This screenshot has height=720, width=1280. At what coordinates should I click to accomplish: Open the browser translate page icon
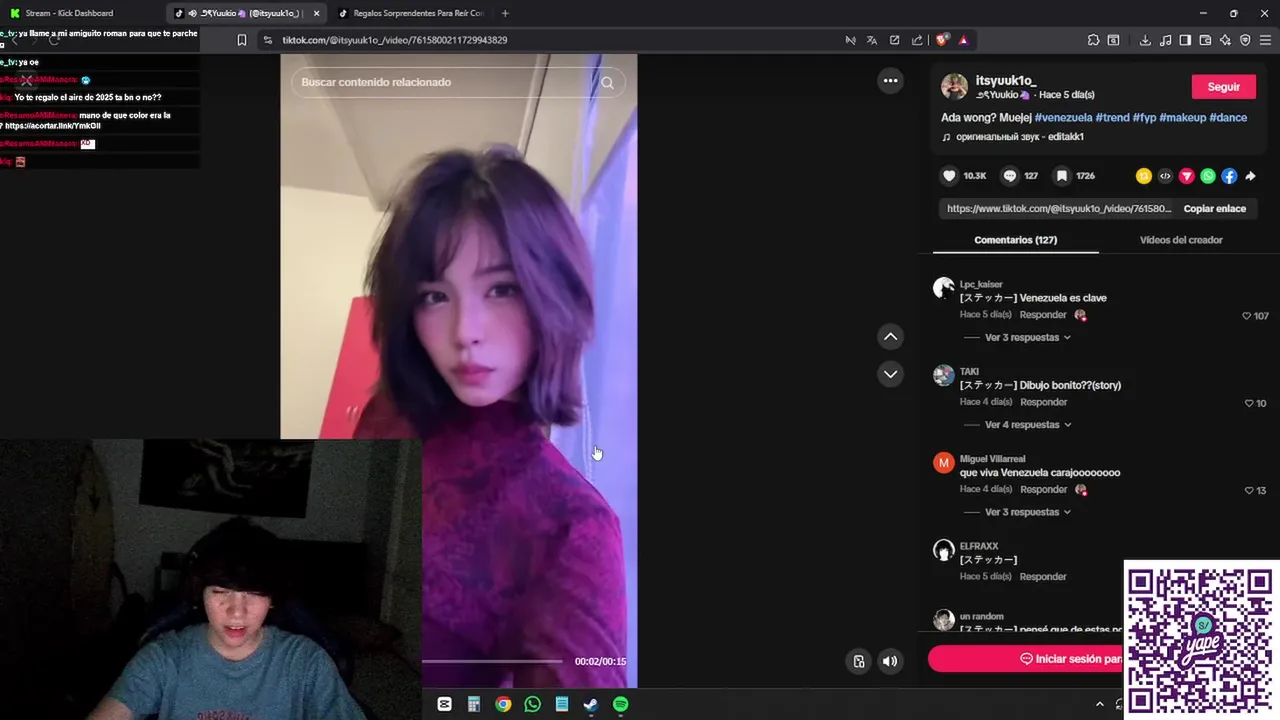point(871,40)
